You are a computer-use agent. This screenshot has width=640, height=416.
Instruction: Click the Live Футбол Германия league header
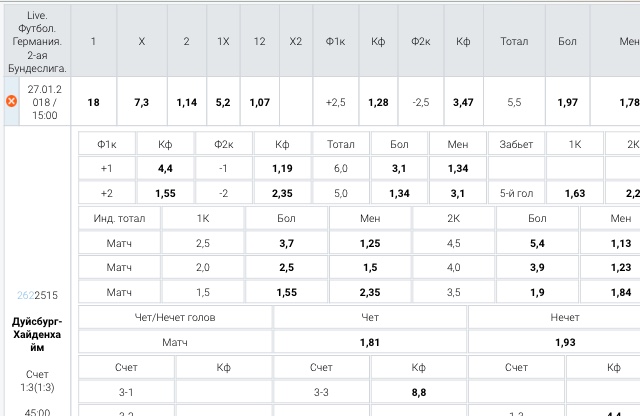[x=37, y=42]
